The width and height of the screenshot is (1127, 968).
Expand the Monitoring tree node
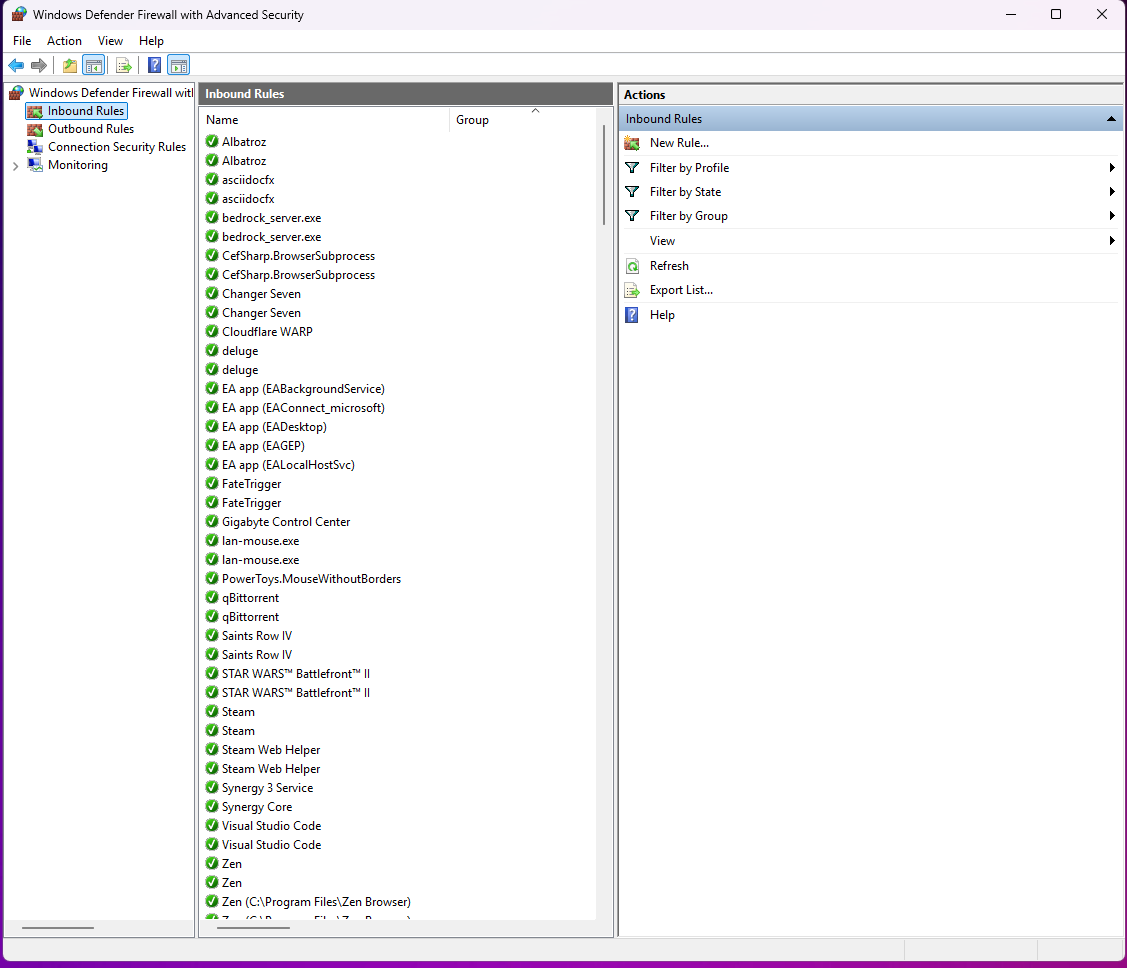(15, 166)
